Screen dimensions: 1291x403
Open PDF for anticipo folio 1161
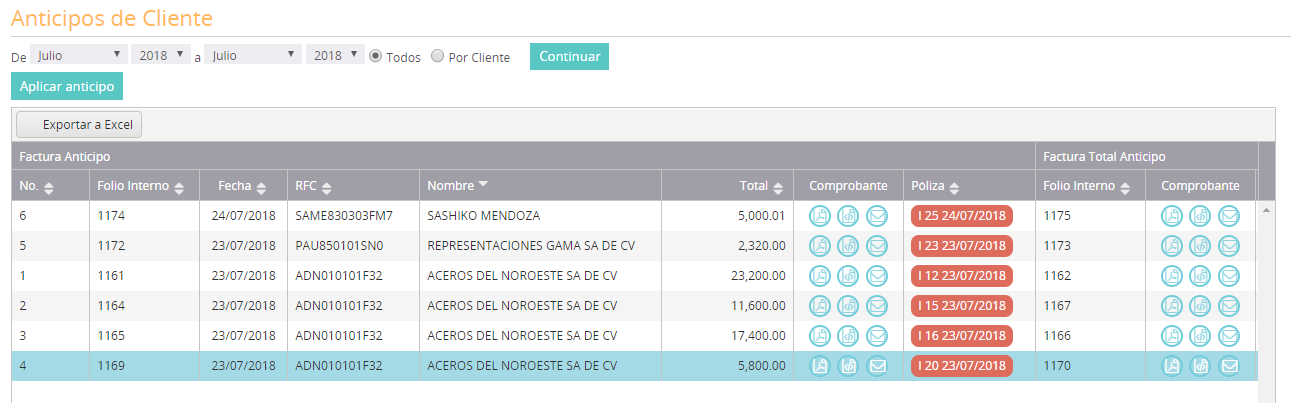click(x=819, y=275)
